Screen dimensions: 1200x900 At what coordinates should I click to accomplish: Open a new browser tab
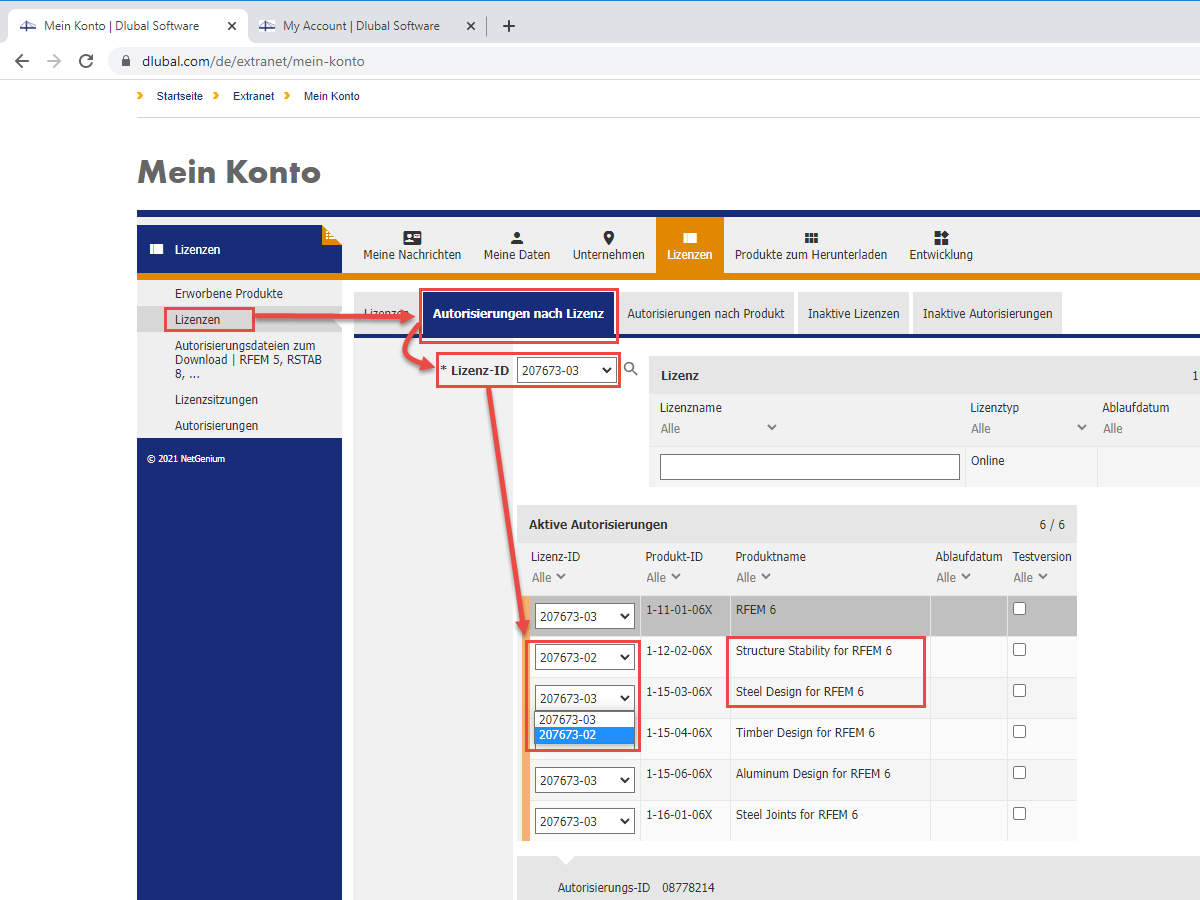coord(508,26)
